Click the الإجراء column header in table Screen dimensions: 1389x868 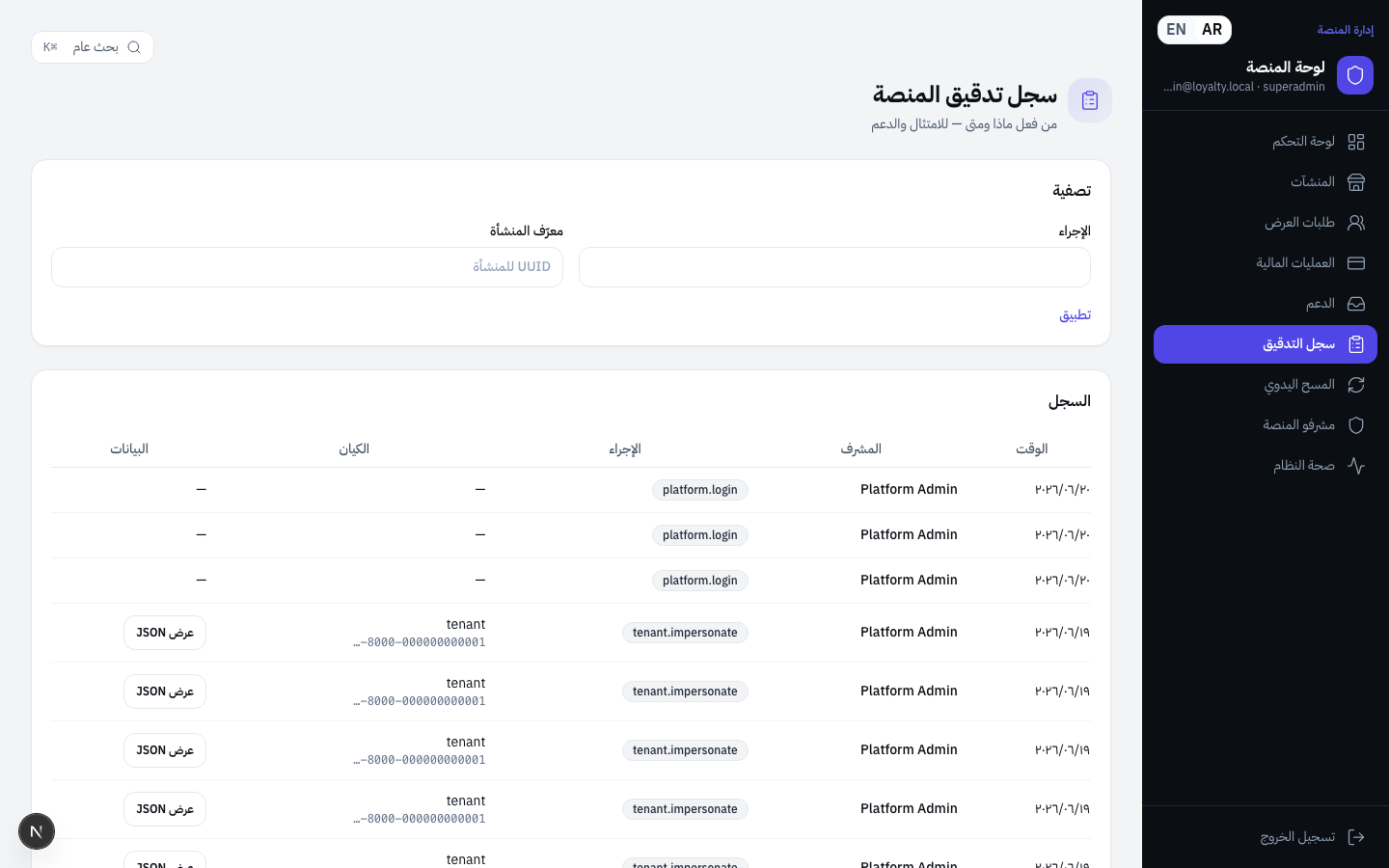tap(625, 448)
